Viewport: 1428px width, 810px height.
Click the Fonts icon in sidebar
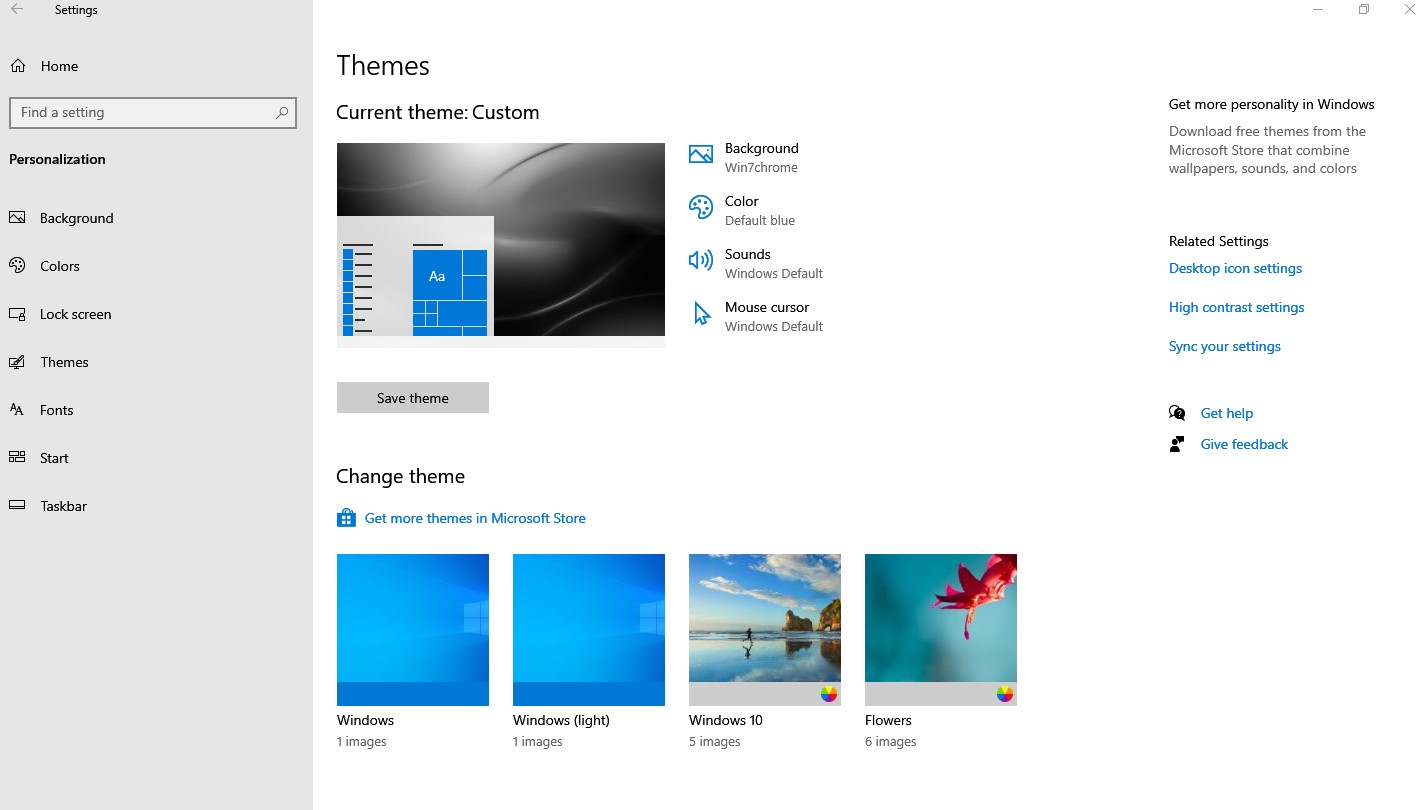point(17,410)
